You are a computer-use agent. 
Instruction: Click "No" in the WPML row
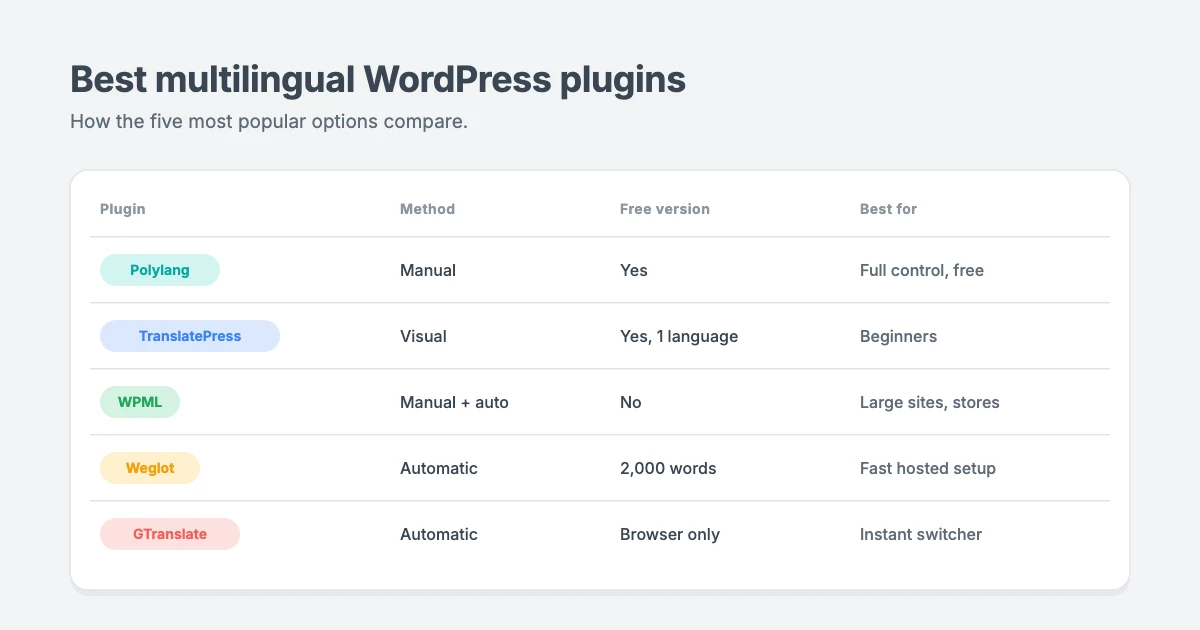pyautogui.click(x=631, y=402)
